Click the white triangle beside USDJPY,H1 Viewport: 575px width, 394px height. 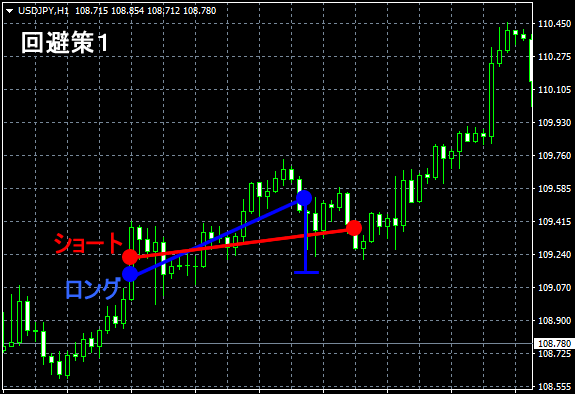[x=10, y=11]
